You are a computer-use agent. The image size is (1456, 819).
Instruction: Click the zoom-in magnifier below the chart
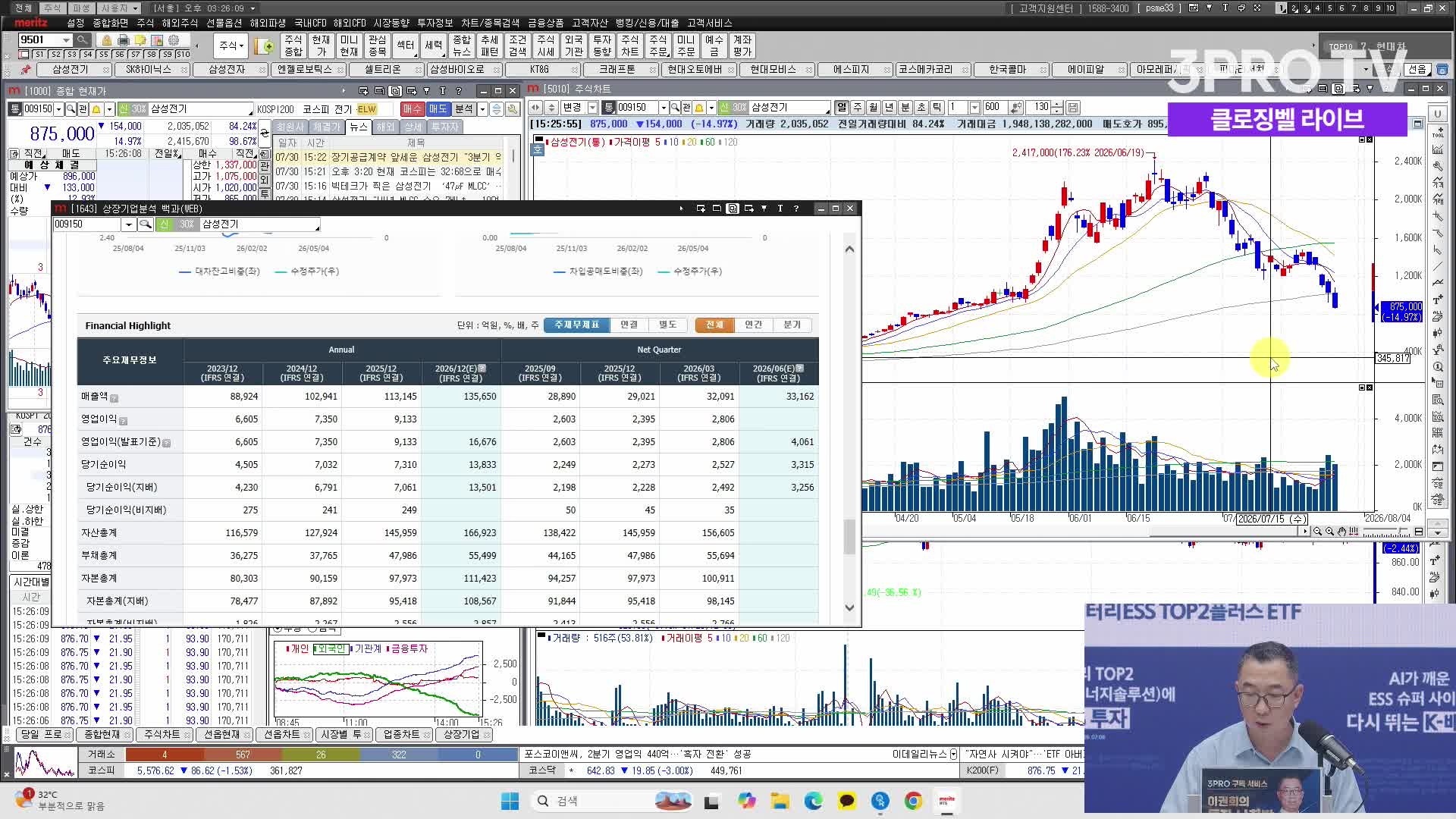[x=1329, y=532]
